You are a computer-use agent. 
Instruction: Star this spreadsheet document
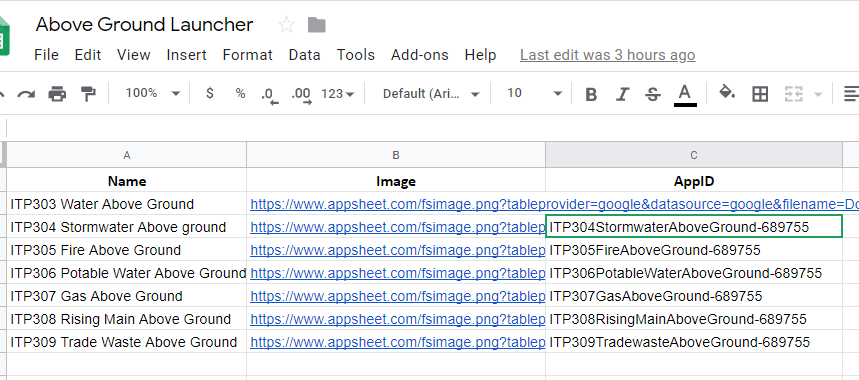pyautogui.click(x=286, y=25)
